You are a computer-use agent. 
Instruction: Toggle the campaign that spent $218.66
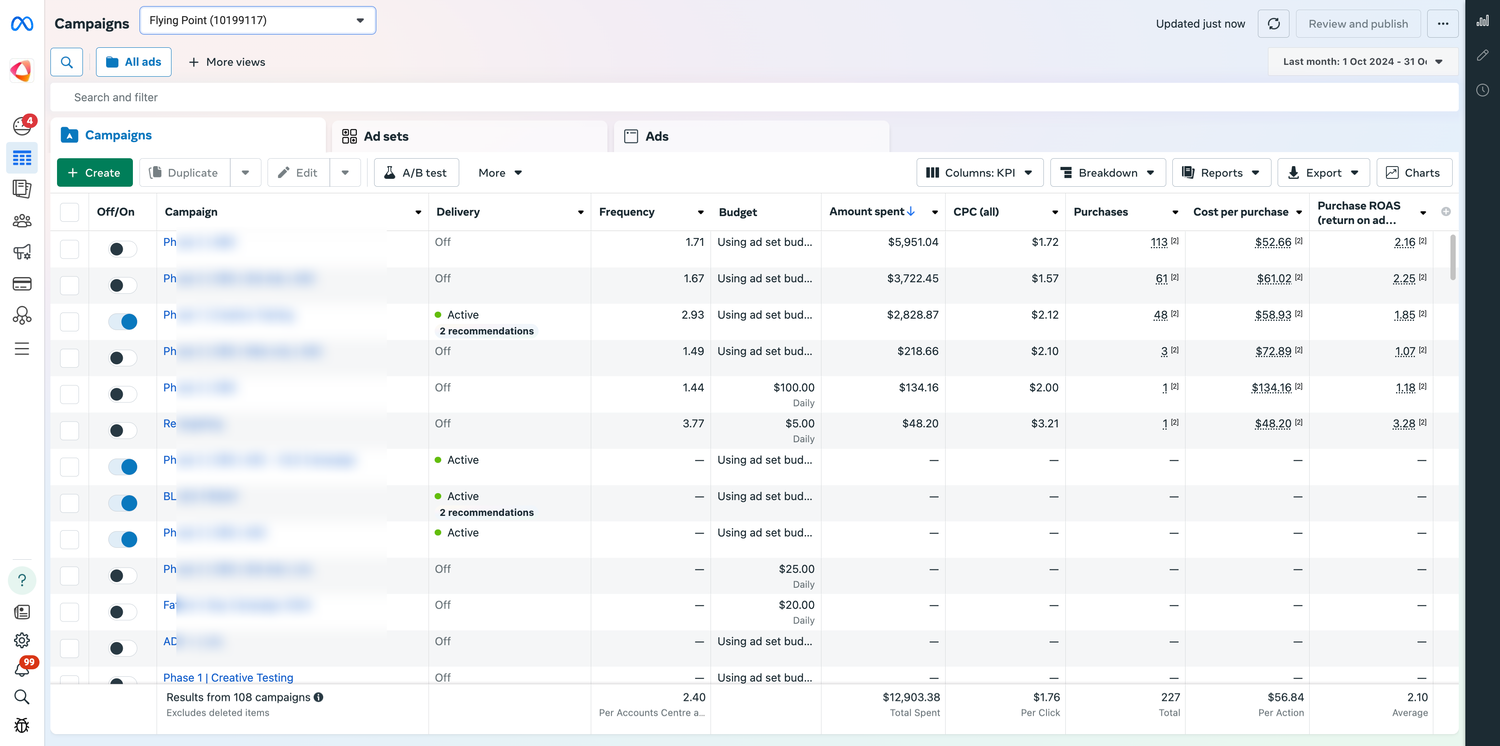point(122,358)
